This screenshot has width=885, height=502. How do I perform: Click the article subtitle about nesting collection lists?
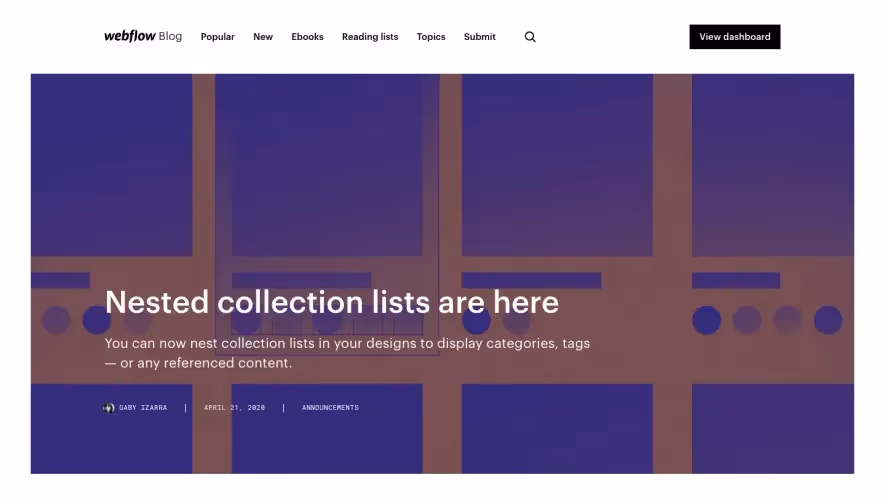(347, 353)
